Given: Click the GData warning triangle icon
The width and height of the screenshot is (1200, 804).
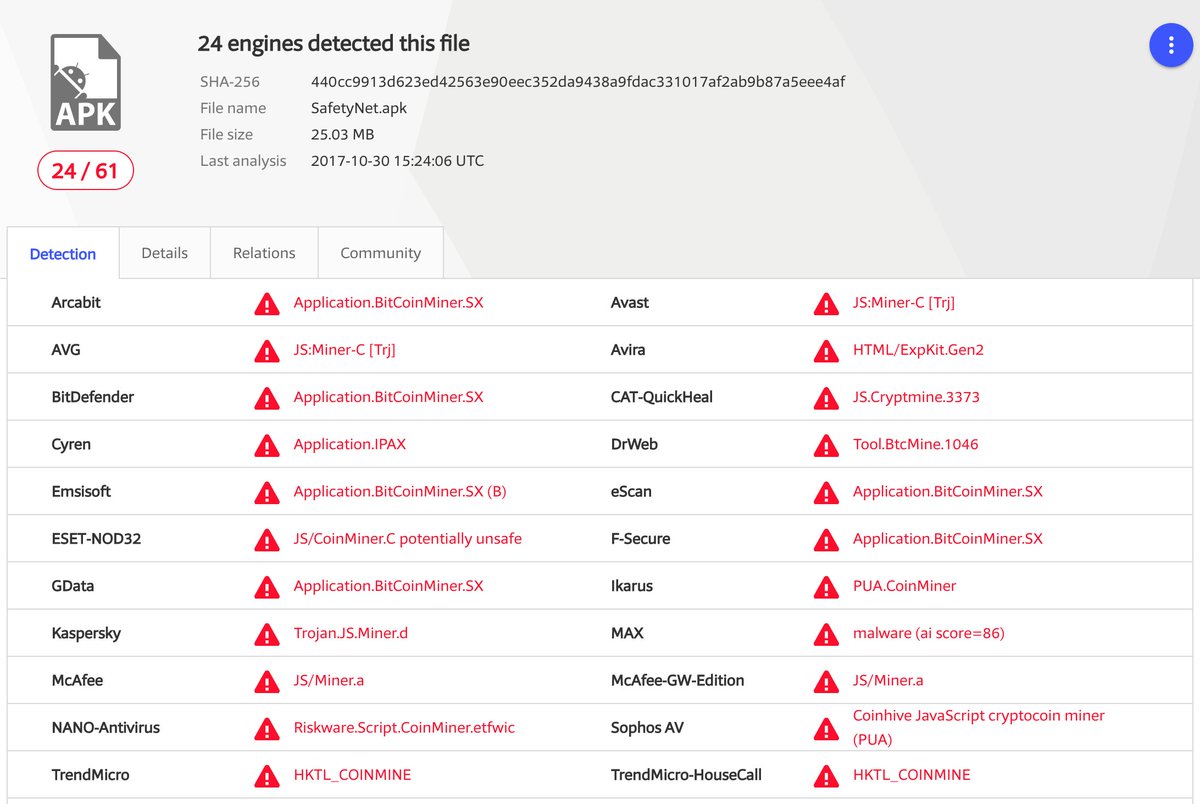Looking at the screenshot, I should click(266, 587).
